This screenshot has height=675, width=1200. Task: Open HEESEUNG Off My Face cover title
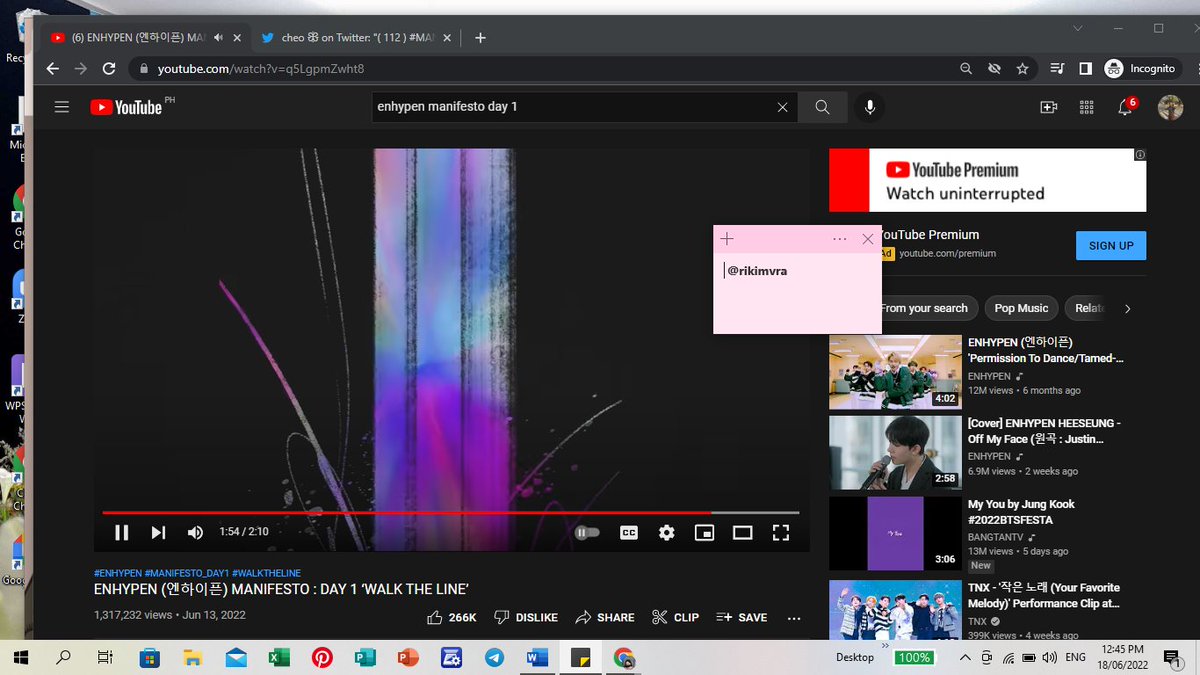(x=1044, y=431)
